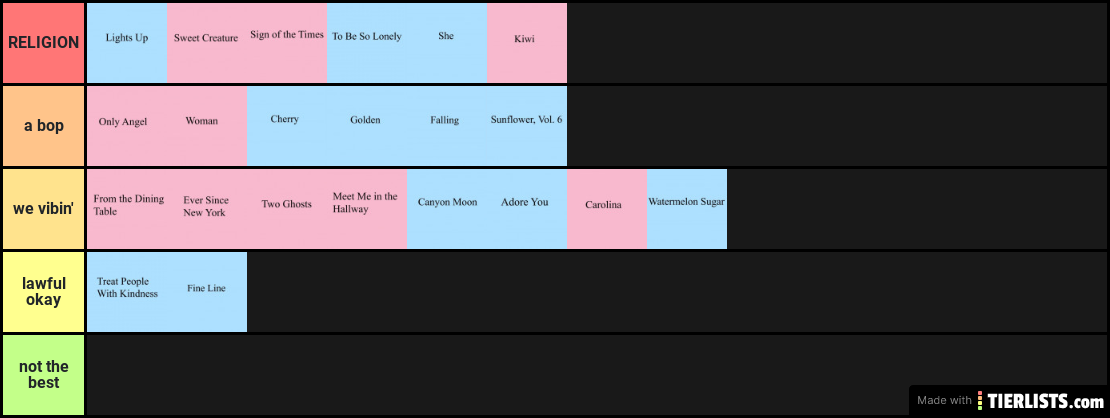Click the green not the best label

tap(43, 375)
